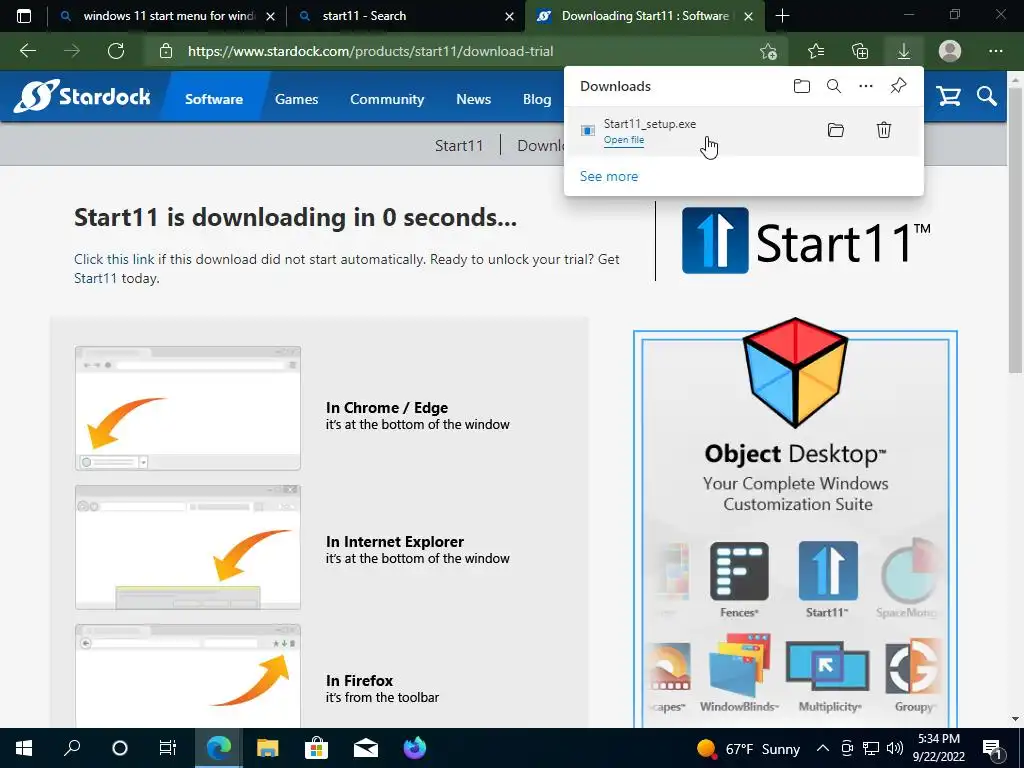Viewport: 1024px width, 768px height.
Task: Click the address bar URL
Action: click(x=370, y=51)
